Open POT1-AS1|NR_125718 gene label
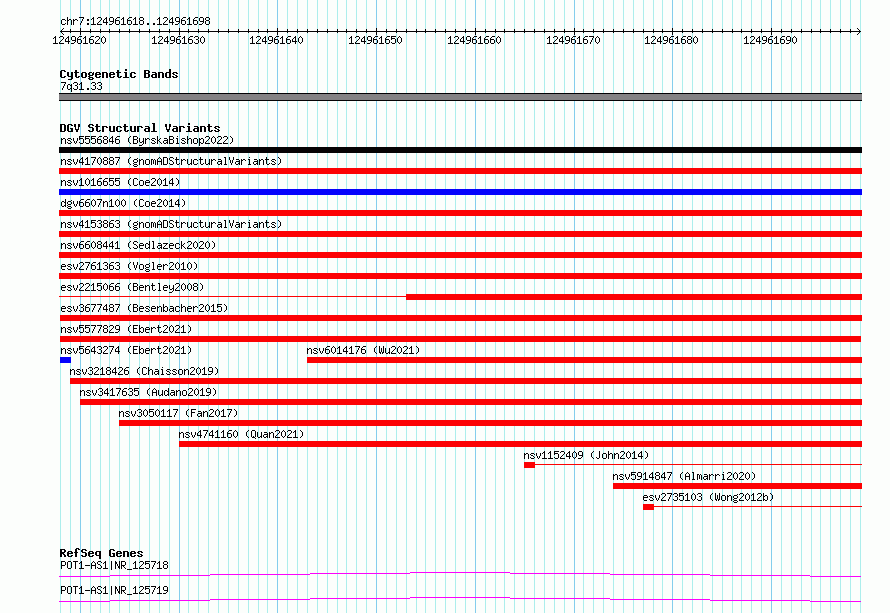Screen dimensions: 890x613 tap(114, 565)
